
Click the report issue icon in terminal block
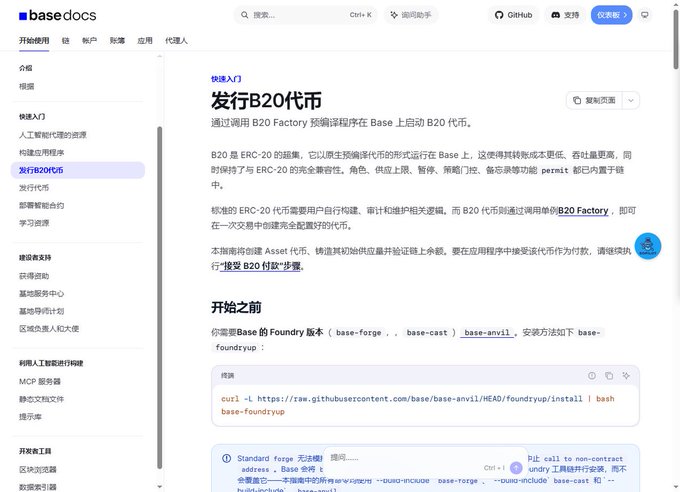tap(592, 376)
